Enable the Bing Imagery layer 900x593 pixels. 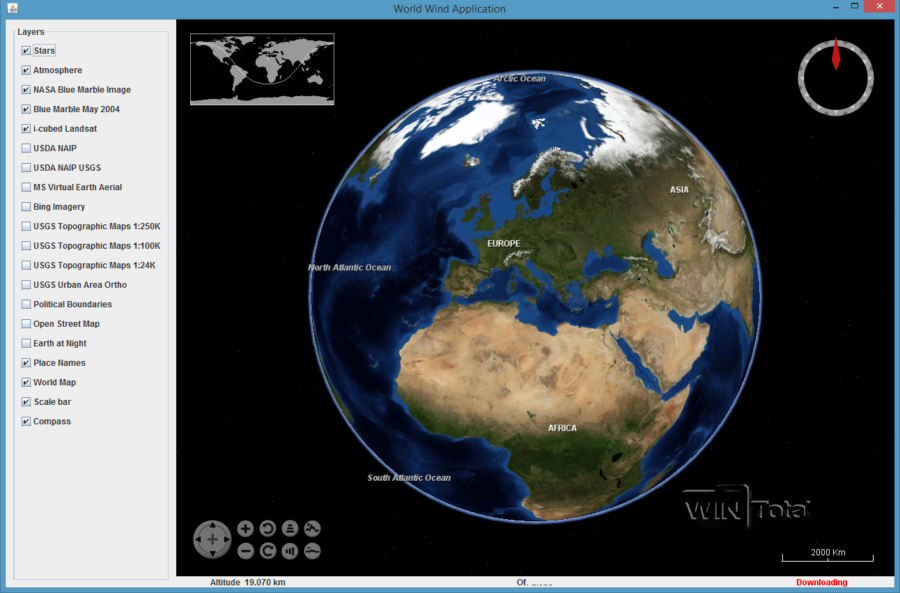click(x=25, y=206)
